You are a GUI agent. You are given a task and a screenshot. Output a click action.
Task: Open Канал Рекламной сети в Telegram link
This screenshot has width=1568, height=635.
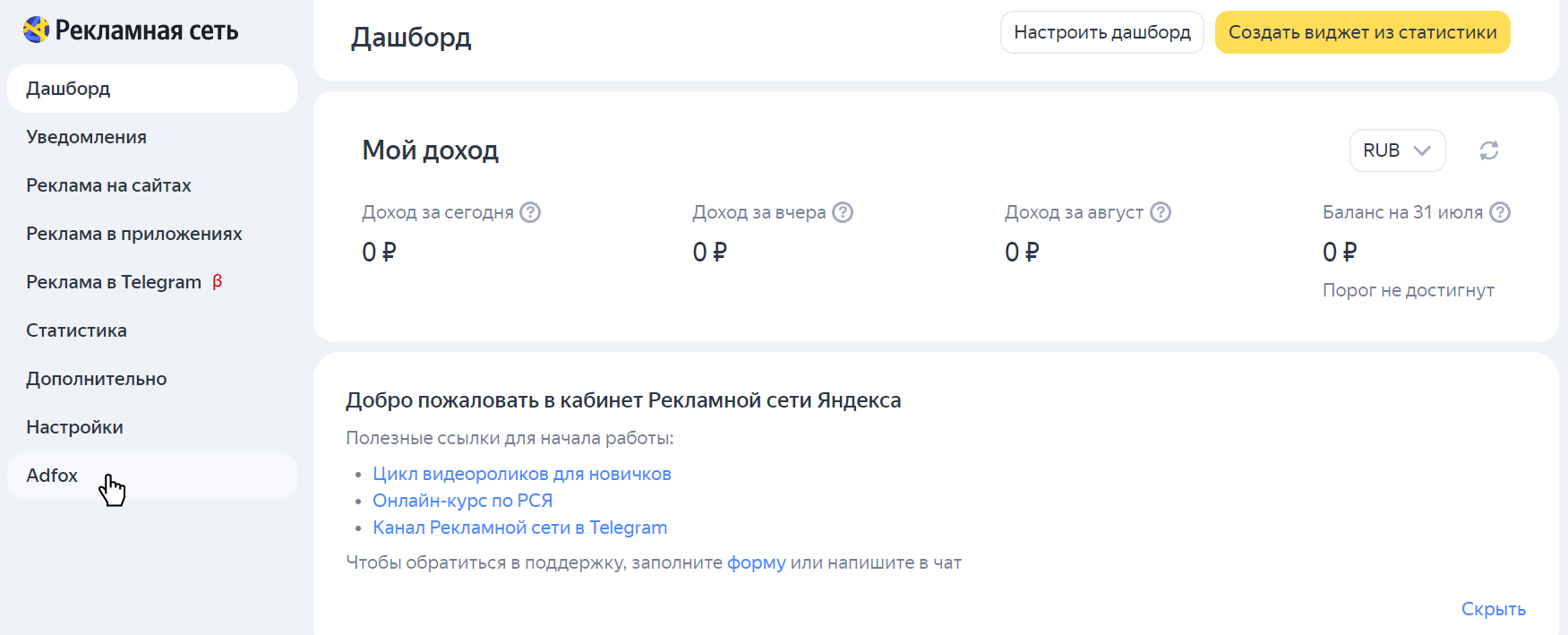click(x=520, y=528)
